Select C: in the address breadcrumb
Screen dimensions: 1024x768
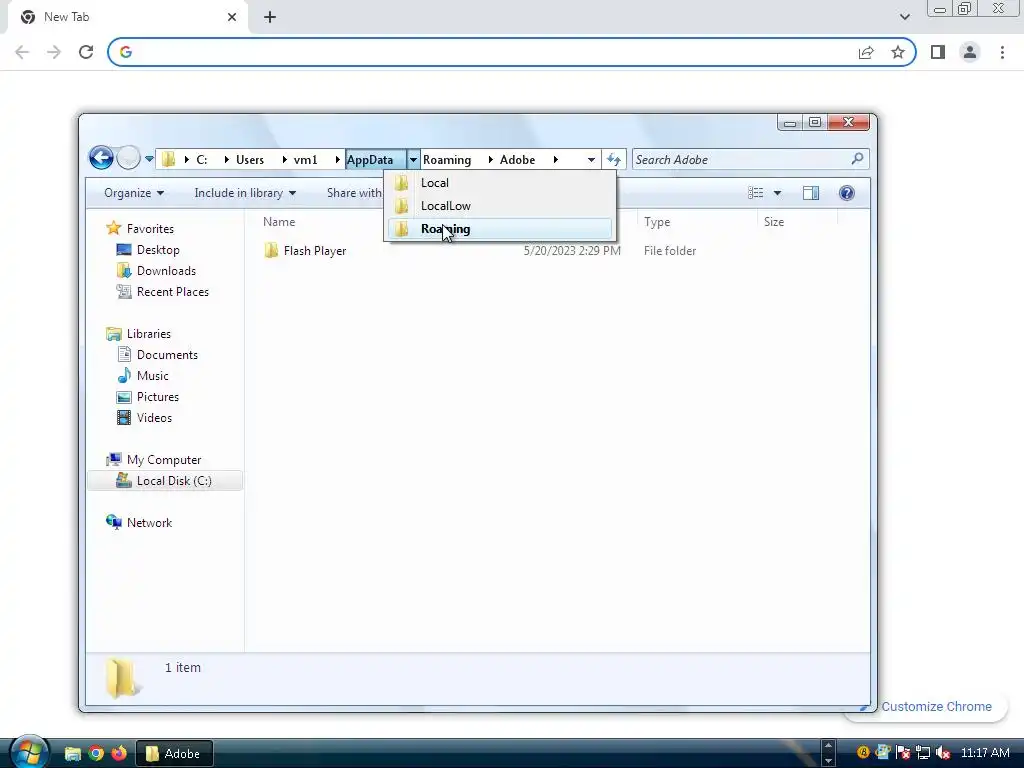pos(202,159)
